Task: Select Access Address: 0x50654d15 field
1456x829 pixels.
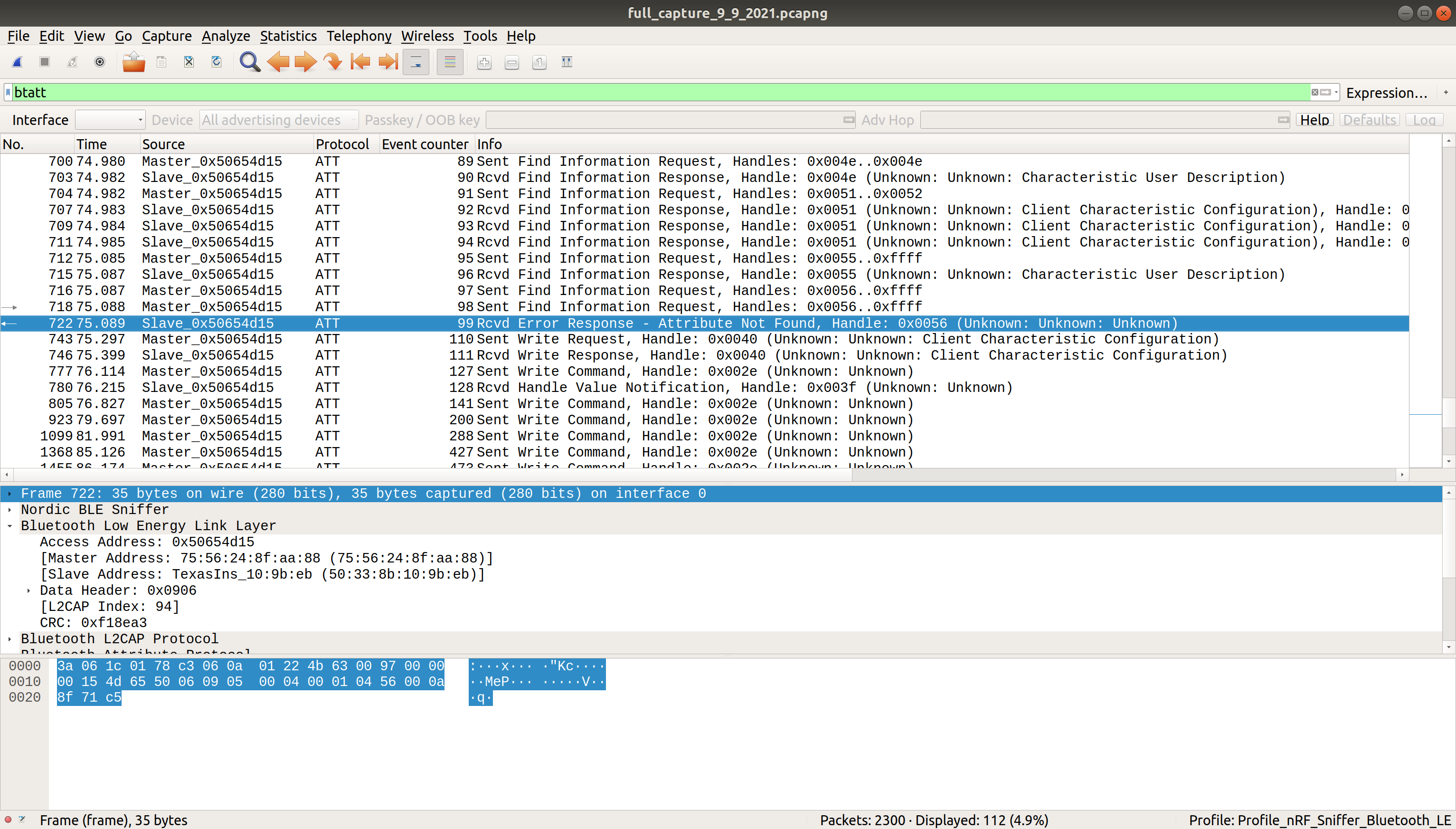Action: point(147,542)
